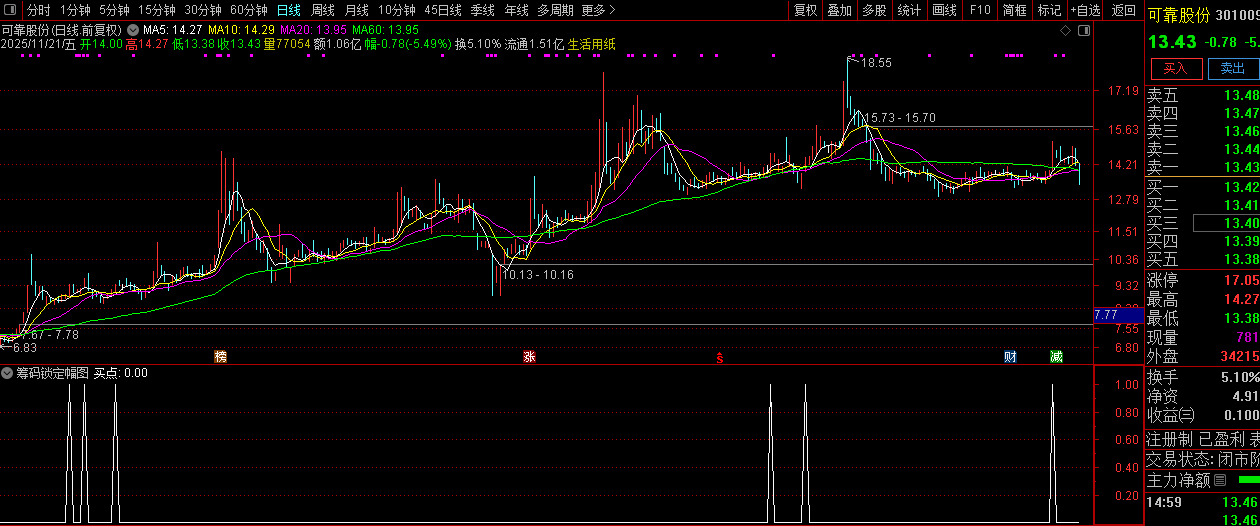This screenshot has width=1260, height=526.
Task: Select the 月线 monthly chart tab
Action: tap(356, 10)
